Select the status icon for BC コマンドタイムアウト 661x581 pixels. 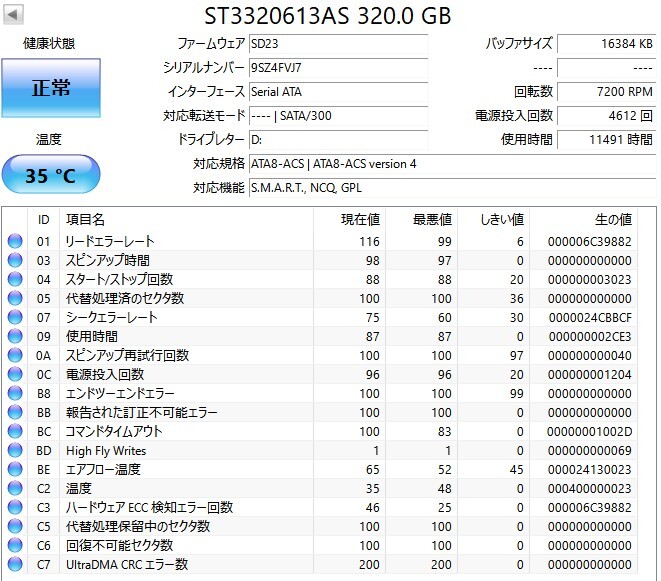[15, 431]
